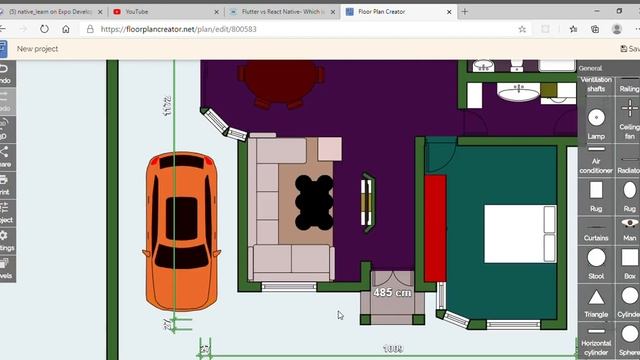Select the Cylinder object
Image resolution: width=640 pixels, height=360 pixels.
pos(629,302)
